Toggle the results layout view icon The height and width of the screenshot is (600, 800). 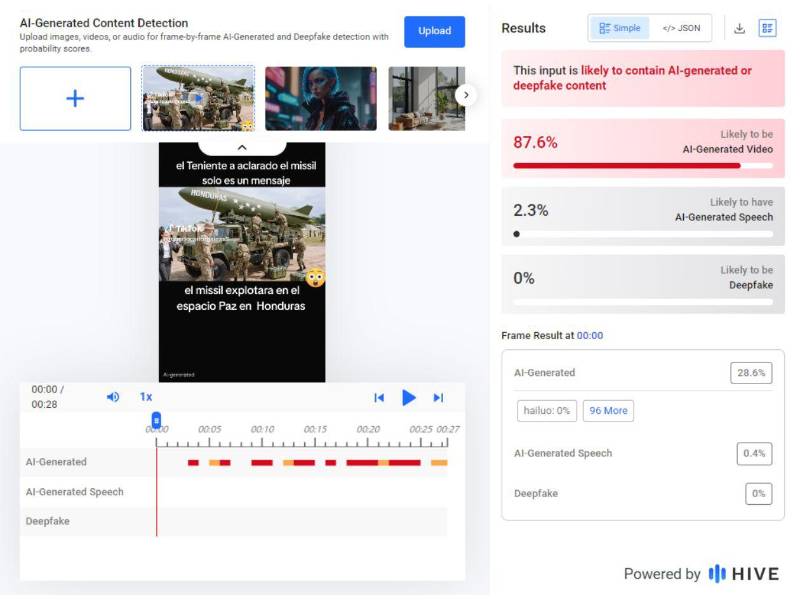point(767,28)
